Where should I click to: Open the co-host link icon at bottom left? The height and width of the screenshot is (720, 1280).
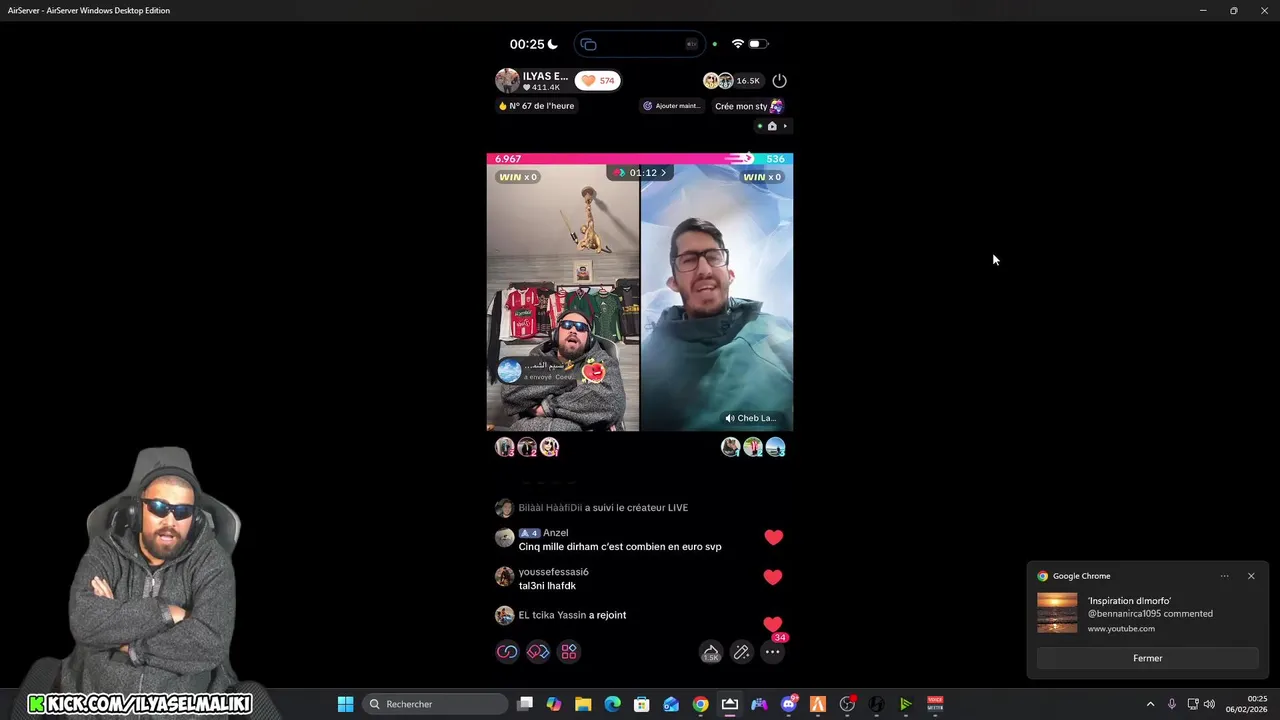coord(507,652)
